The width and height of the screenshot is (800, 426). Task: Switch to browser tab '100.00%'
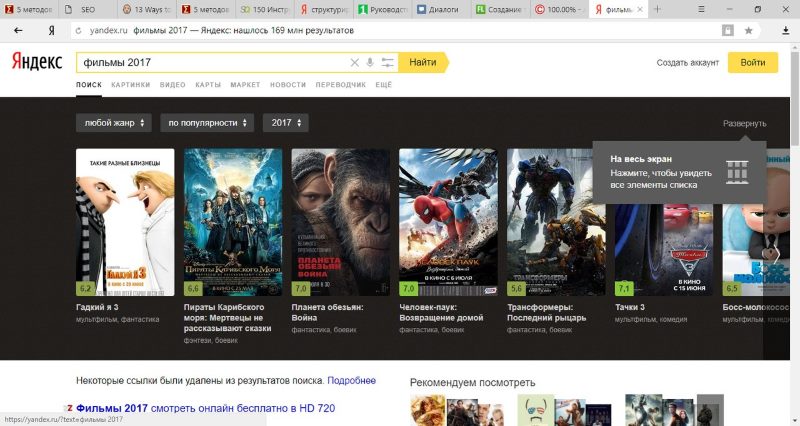pyautogui.click(x=559, y=9)
